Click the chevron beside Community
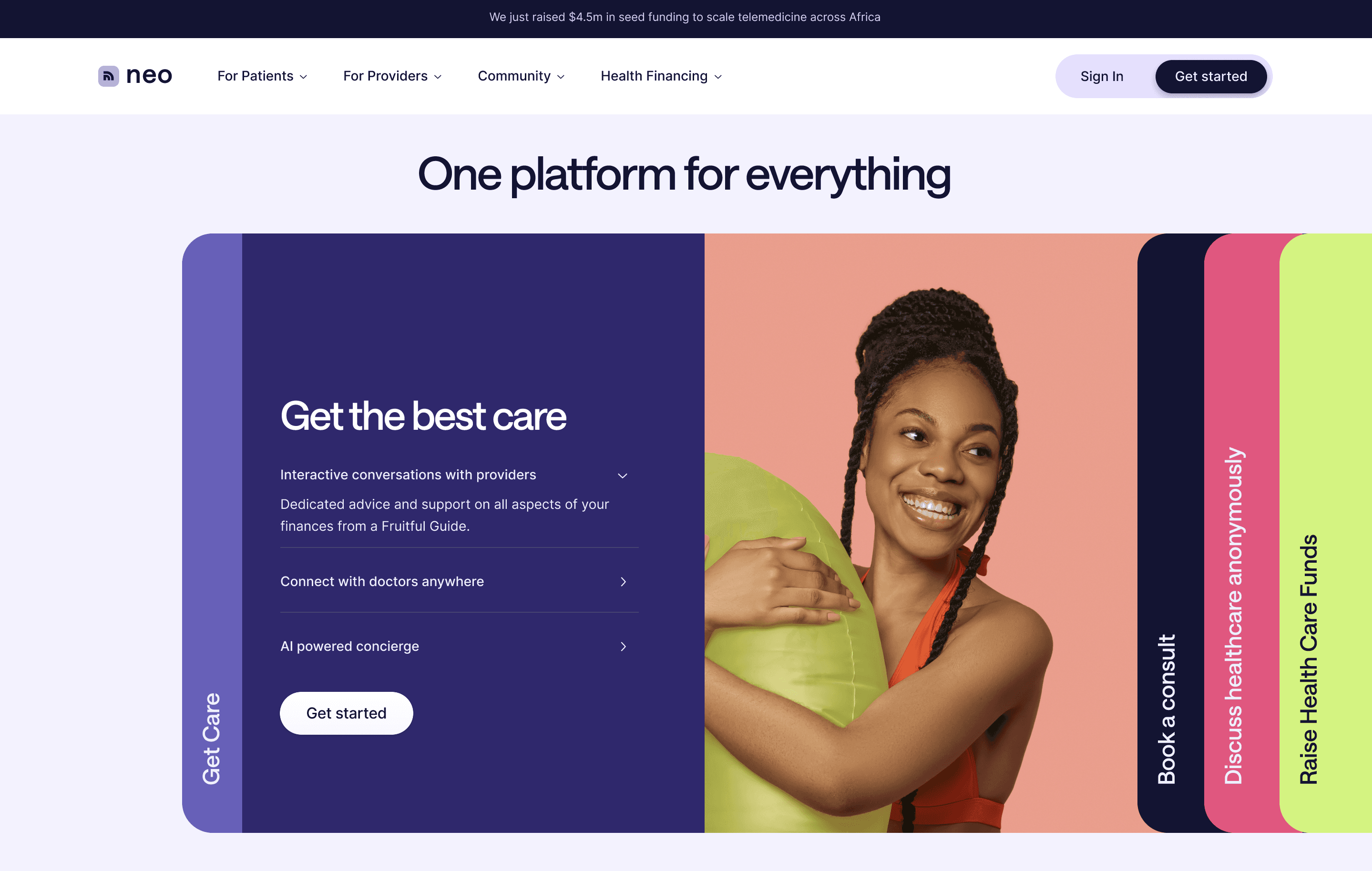1372x871 pixels. (x=561, y=77)
